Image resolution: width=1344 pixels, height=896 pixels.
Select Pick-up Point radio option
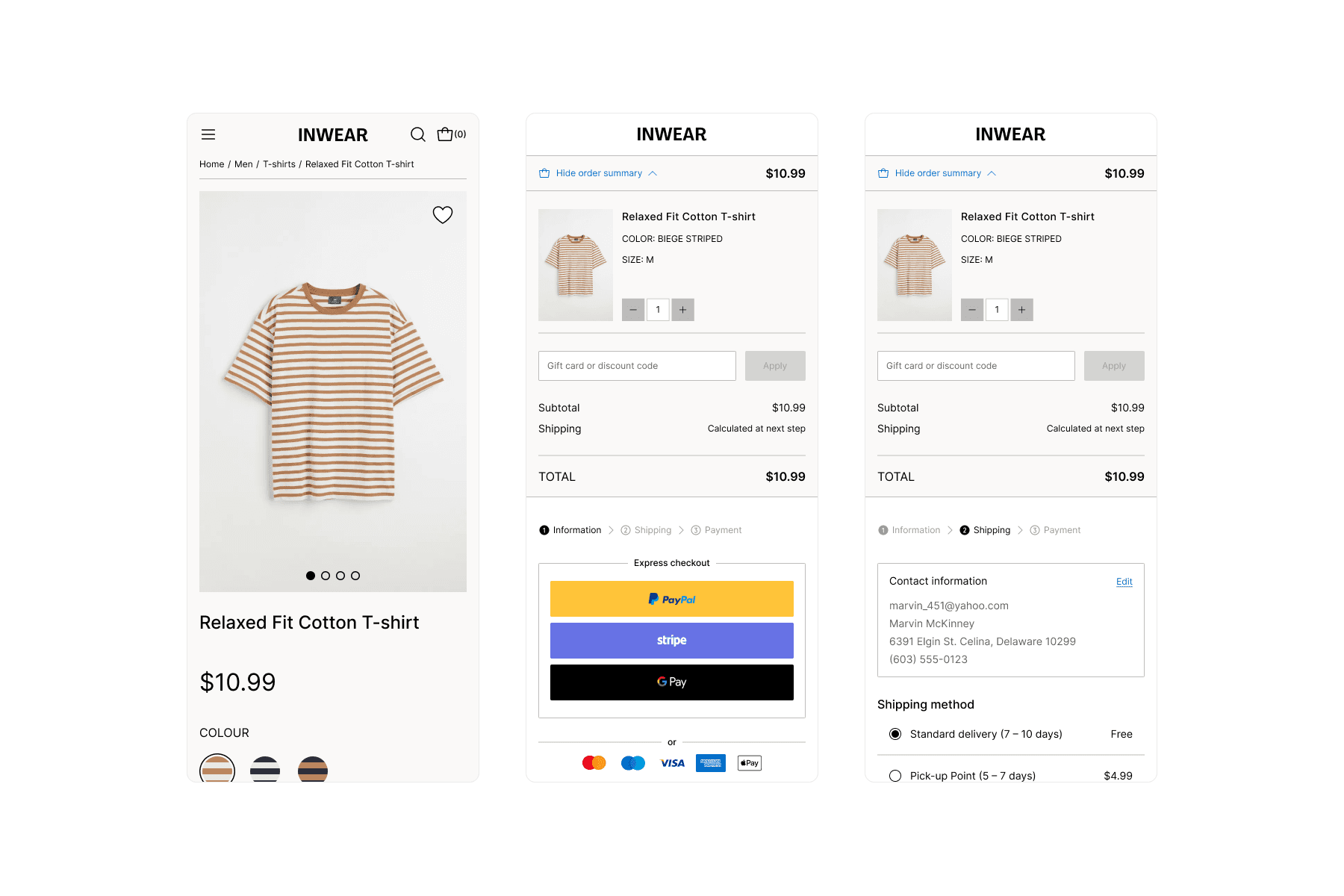point(895,776)
